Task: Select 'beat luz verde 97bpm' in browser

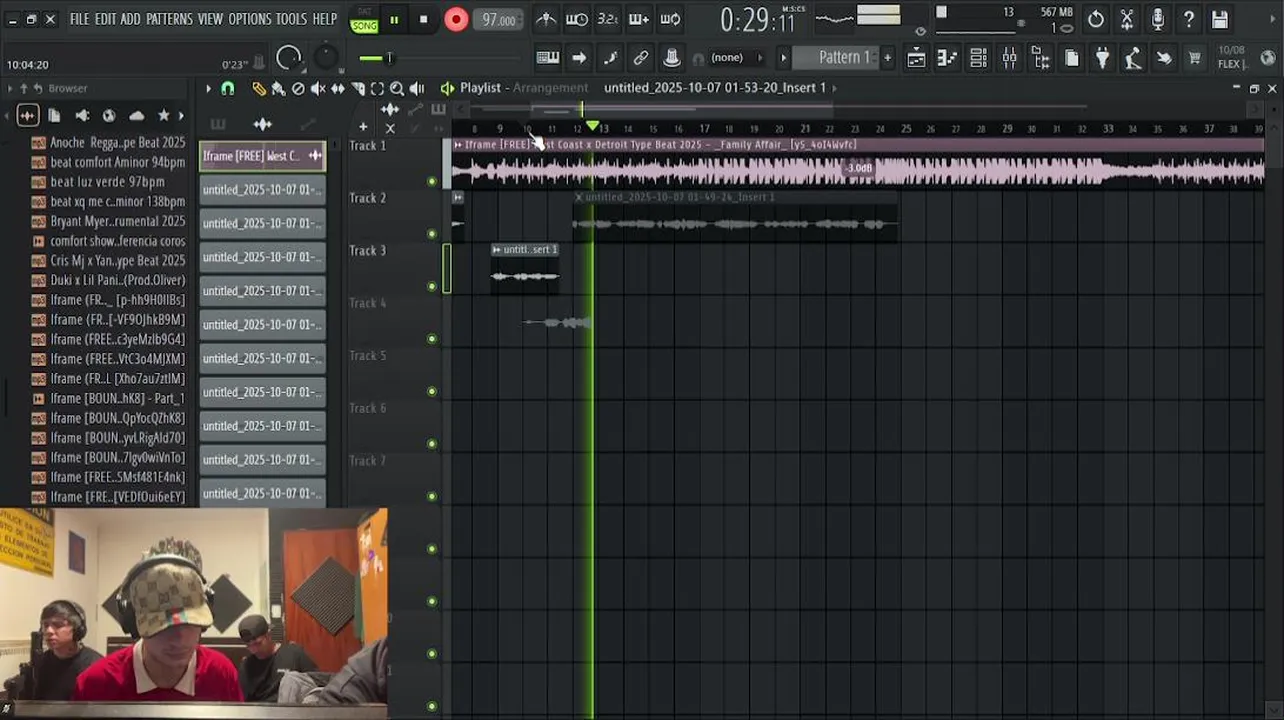Action: (x=107, y=182)
